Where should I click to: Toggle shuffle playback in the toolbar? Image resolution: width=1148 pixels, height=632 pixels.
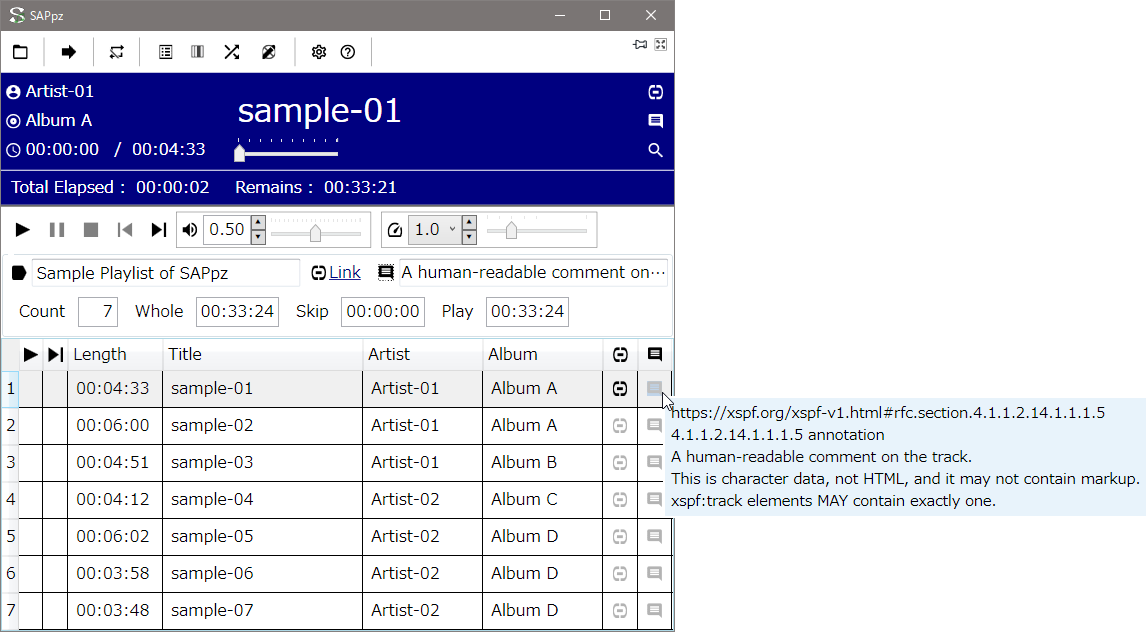coord(232,52)
